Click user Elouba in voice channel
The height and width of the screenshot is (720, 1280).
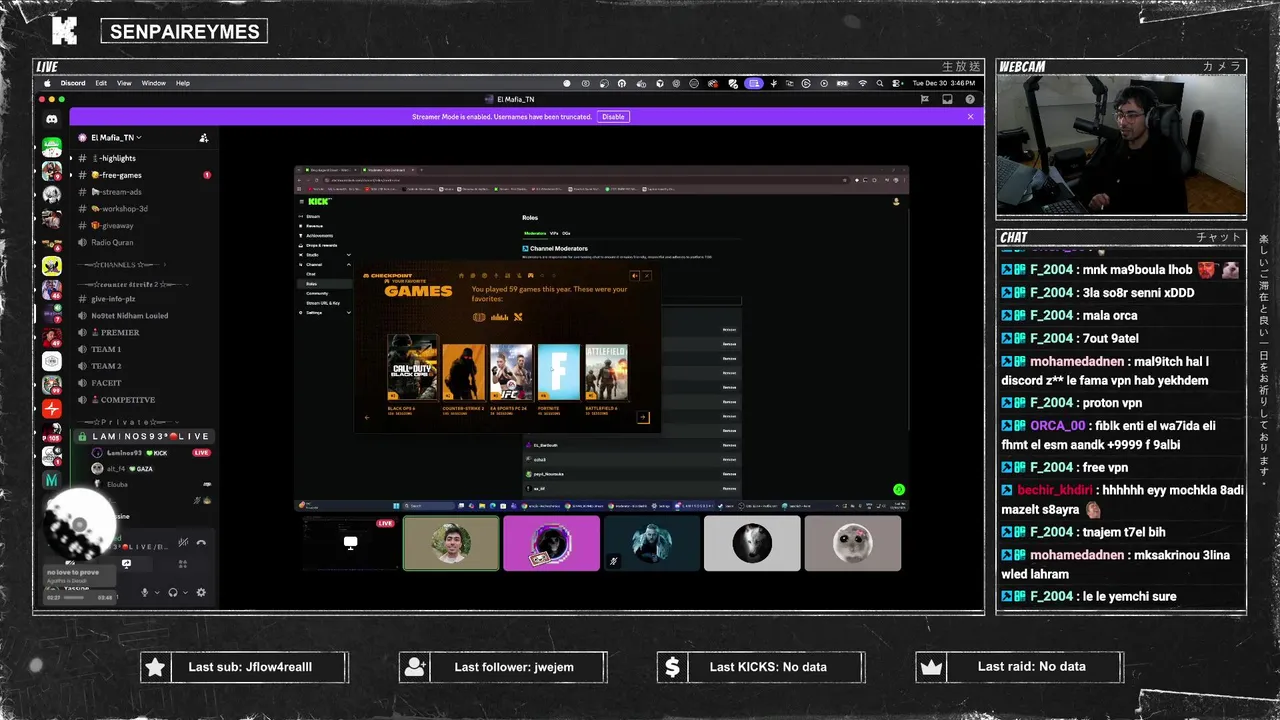150,485
